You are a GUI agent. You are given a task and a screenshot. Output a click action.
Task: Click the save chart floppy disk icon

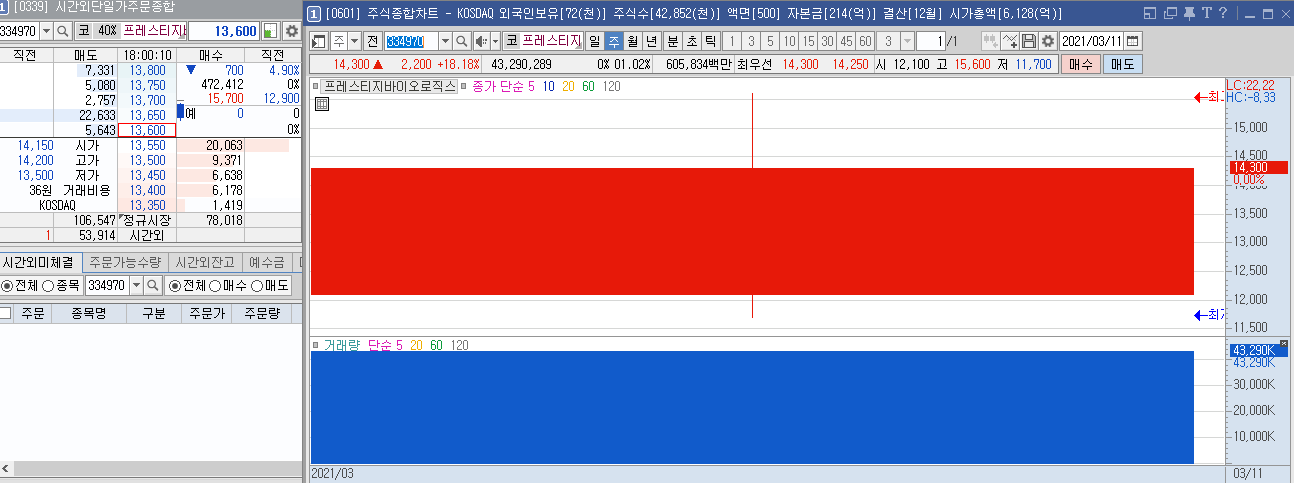click(1028, 41)
